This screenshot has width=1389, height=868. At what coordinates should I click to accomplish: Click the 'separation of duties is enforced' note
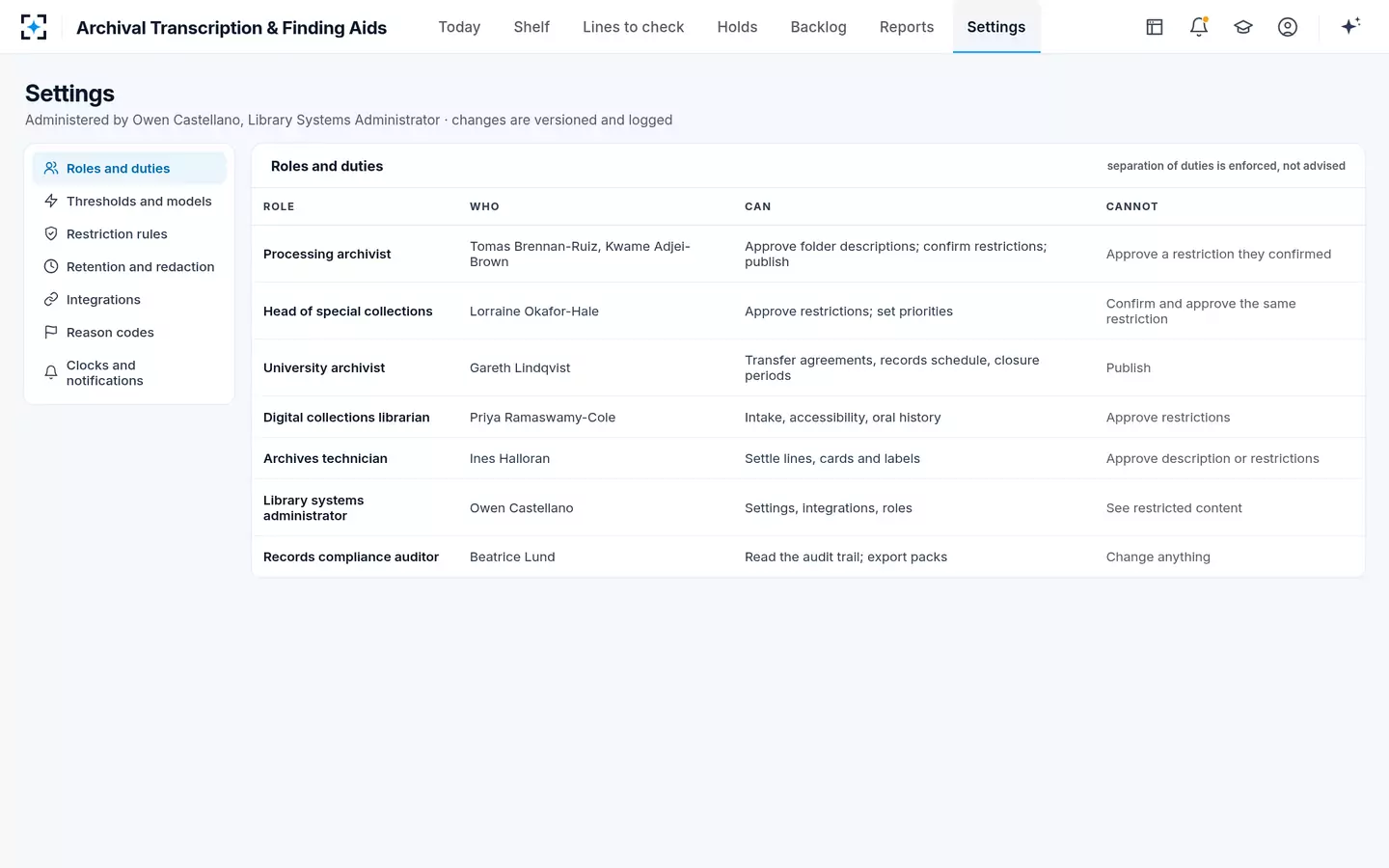(1226, 166)
